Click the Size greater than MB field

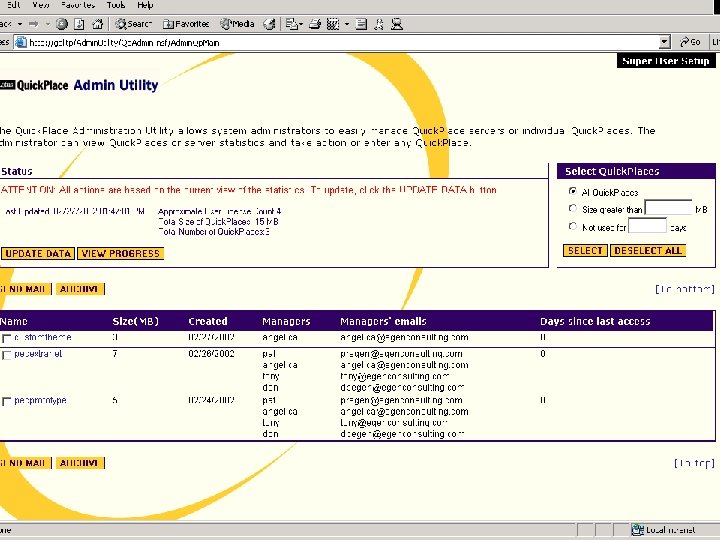pyautogui.click(x=669, y=208)
